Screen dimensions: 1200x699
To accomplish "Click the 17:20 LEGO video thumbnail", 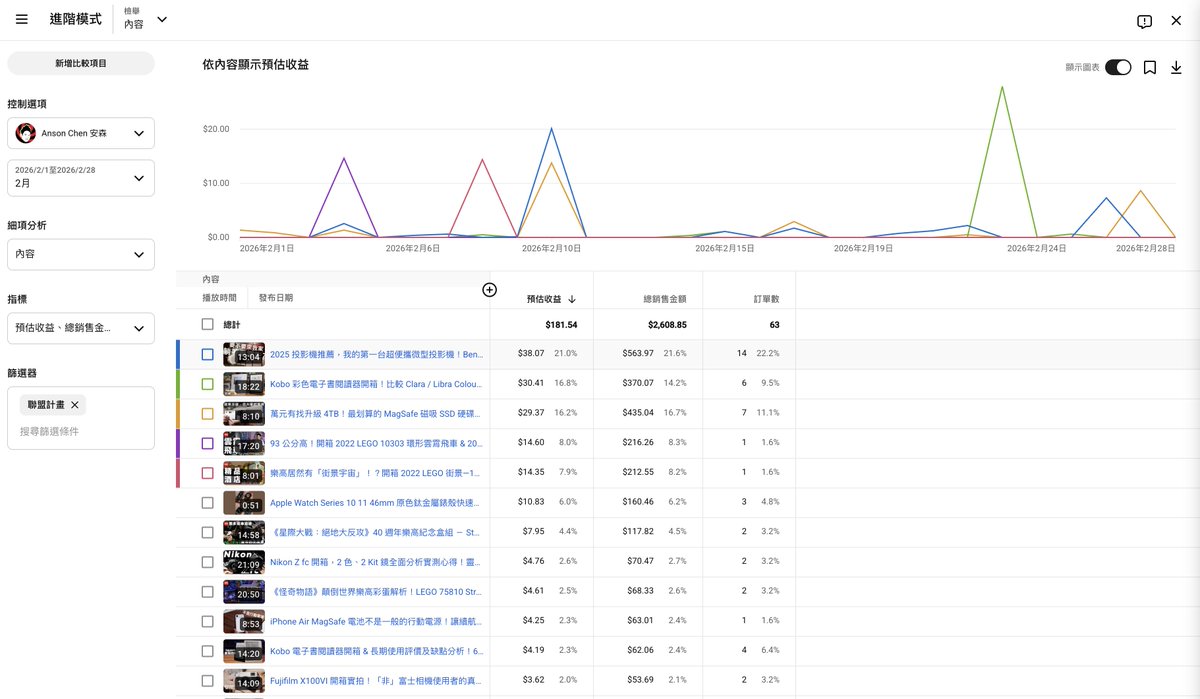I will (244, 443).
